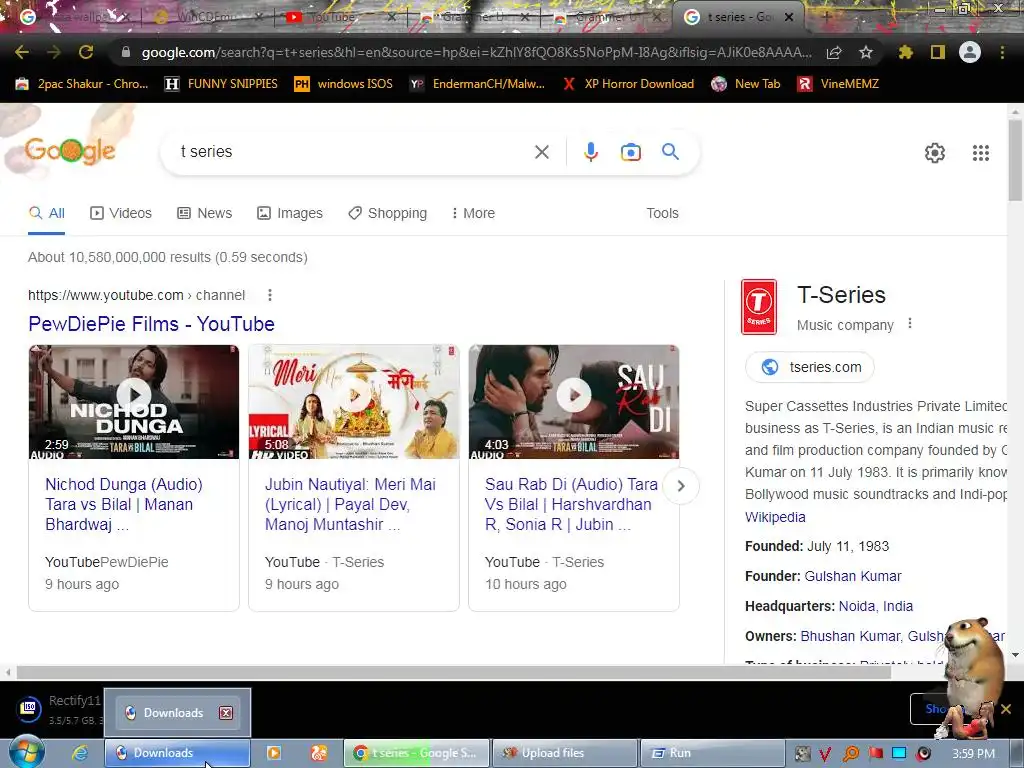Switch to the Images results tab

(x=290, y=213)
